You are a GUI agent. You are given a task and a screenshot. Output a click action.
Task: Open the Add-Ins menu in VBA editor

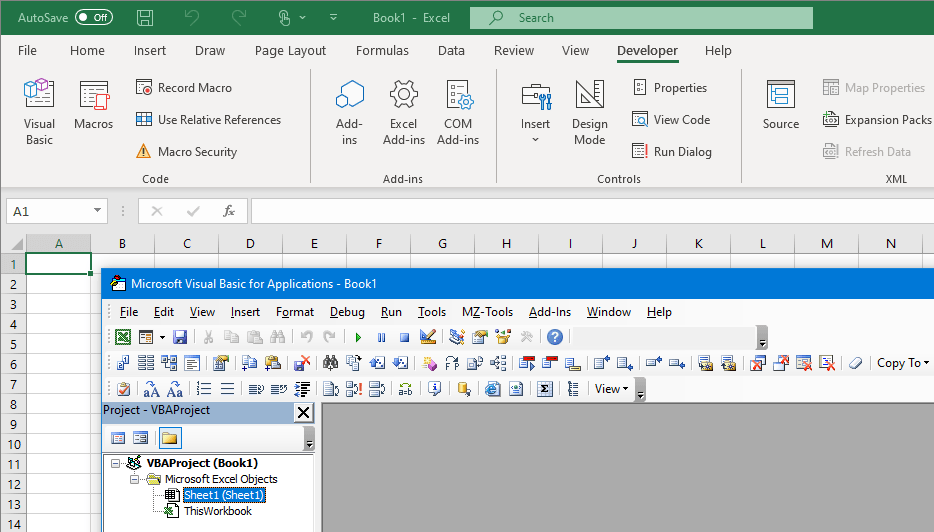(x=550, y=312)
